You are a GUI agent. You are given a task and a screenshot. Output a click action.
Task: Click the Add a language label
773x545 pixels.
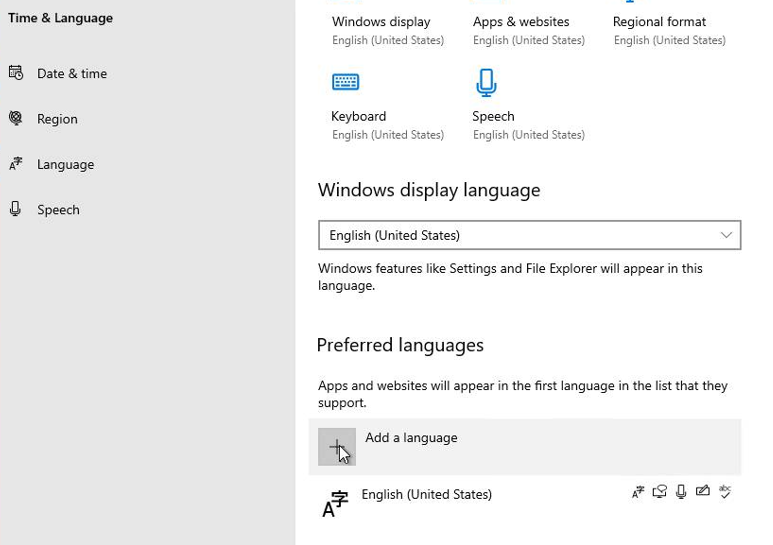point(411,438)
